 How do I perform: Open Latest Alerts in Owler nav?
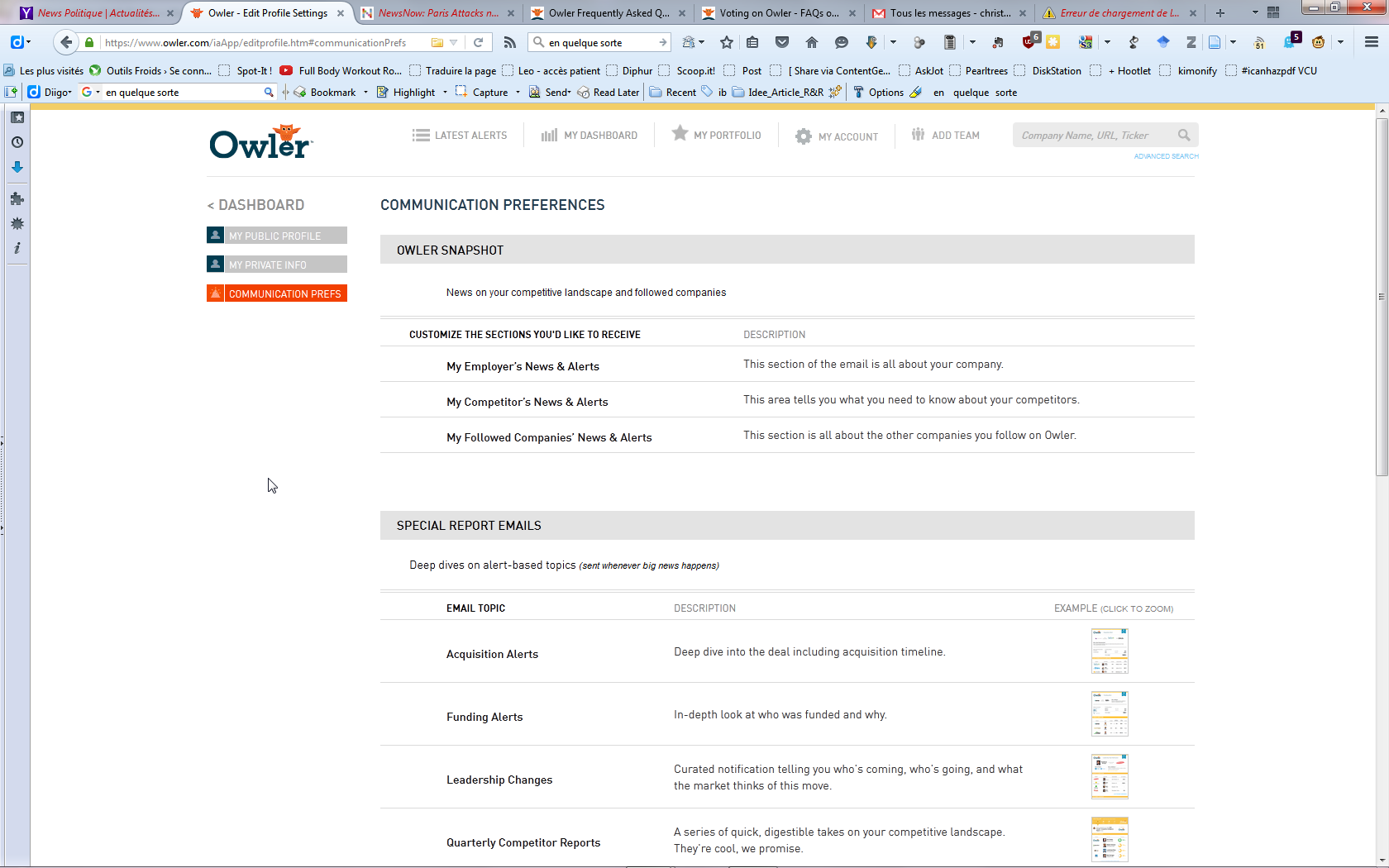[x=460, y=136]
